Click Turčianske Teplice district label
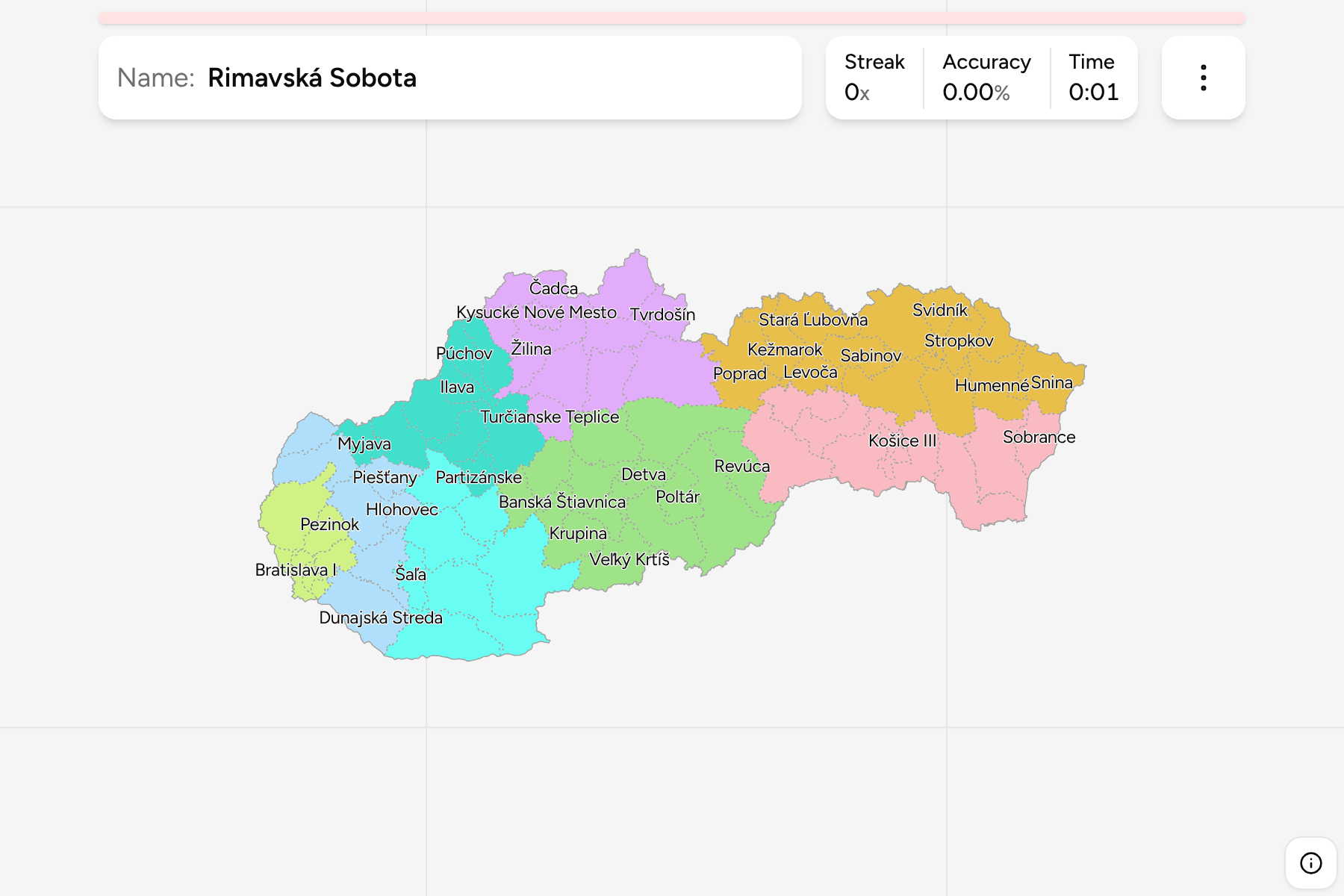This screenshot has width=1344, height=896. 550,417
